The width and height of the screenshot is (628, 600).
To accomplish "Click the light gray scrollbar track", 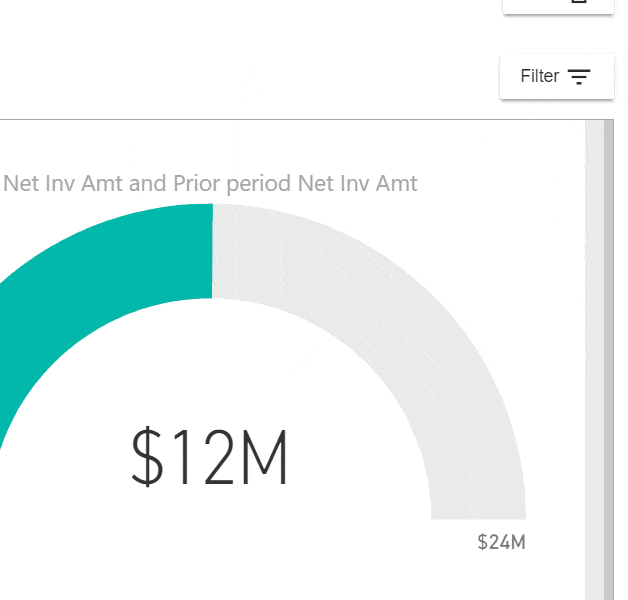I will pyautogui.click(x=594, y=350).
